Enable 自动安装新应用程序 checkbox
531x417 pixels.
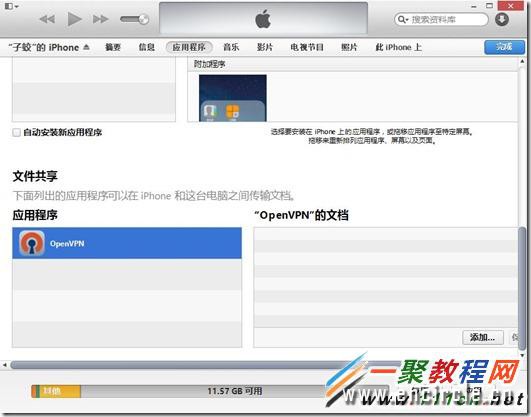pos(16,132)
